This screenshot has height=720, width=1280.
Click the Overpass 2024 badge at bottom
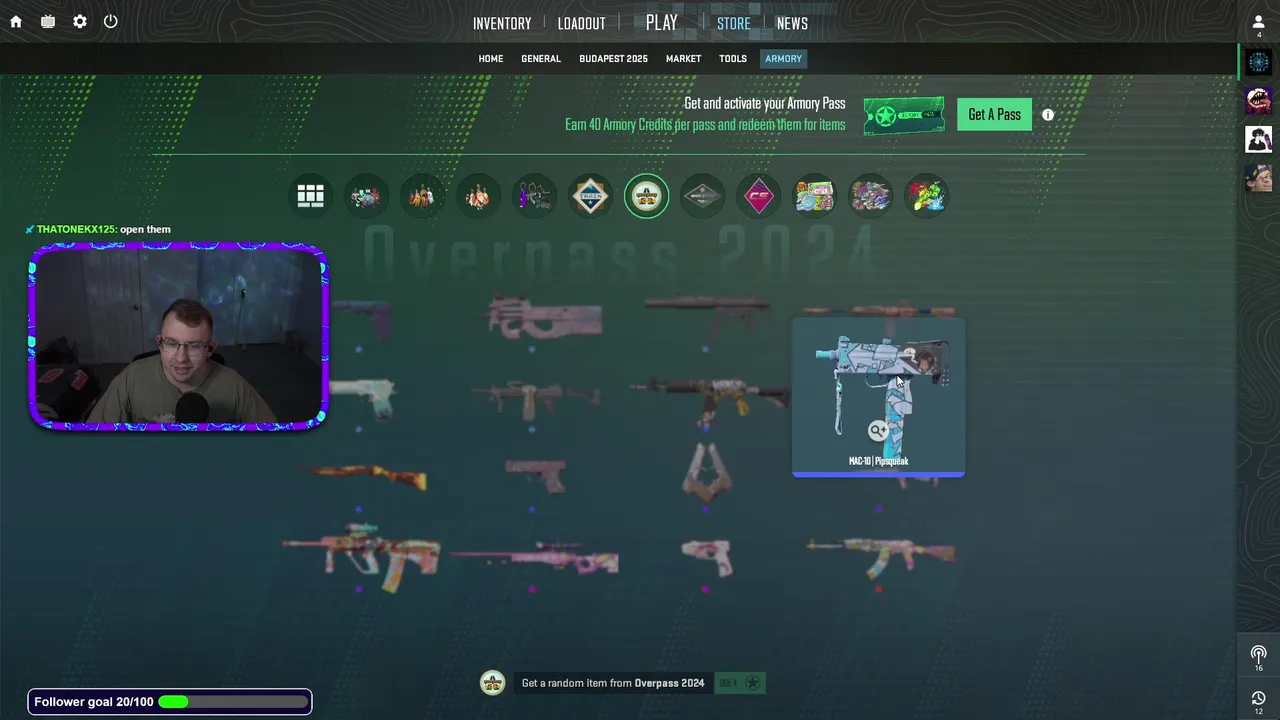tap(492, 683)
